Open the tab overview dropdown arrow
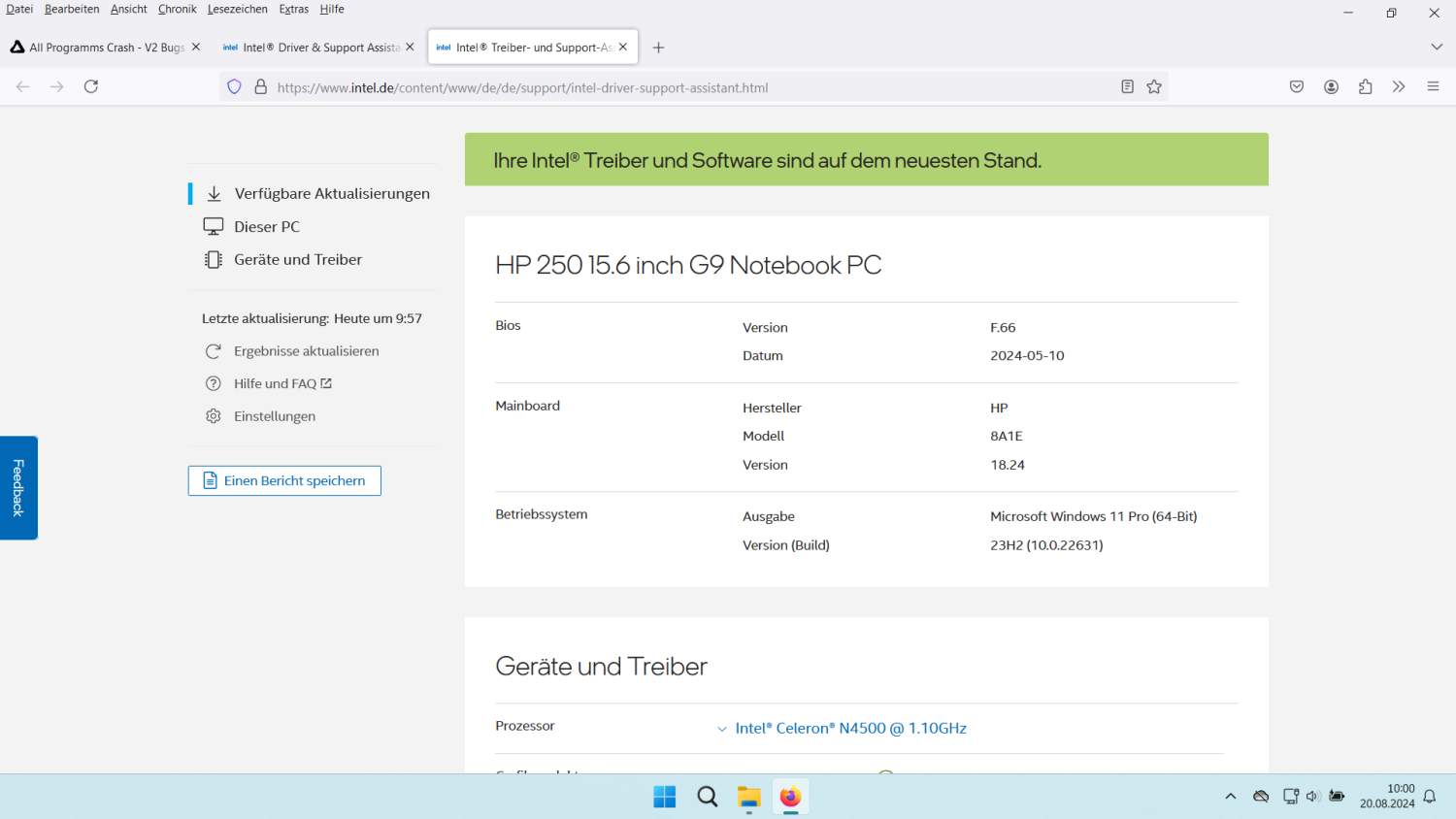The height and width of the screenshot is (819, 1456). 1437,47
